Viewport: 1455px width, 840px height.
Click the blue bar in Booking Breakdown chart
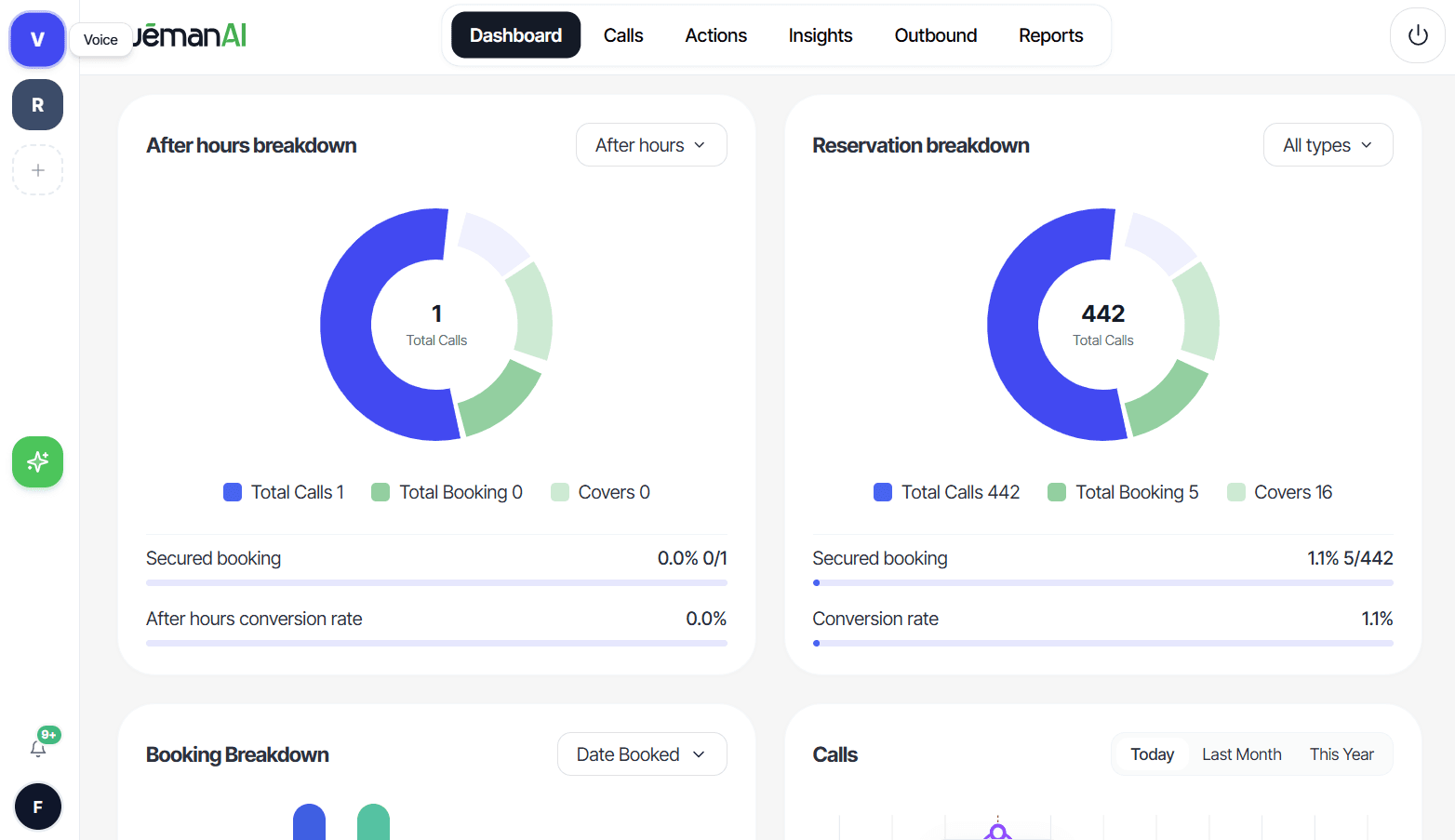tap(309, 822)
